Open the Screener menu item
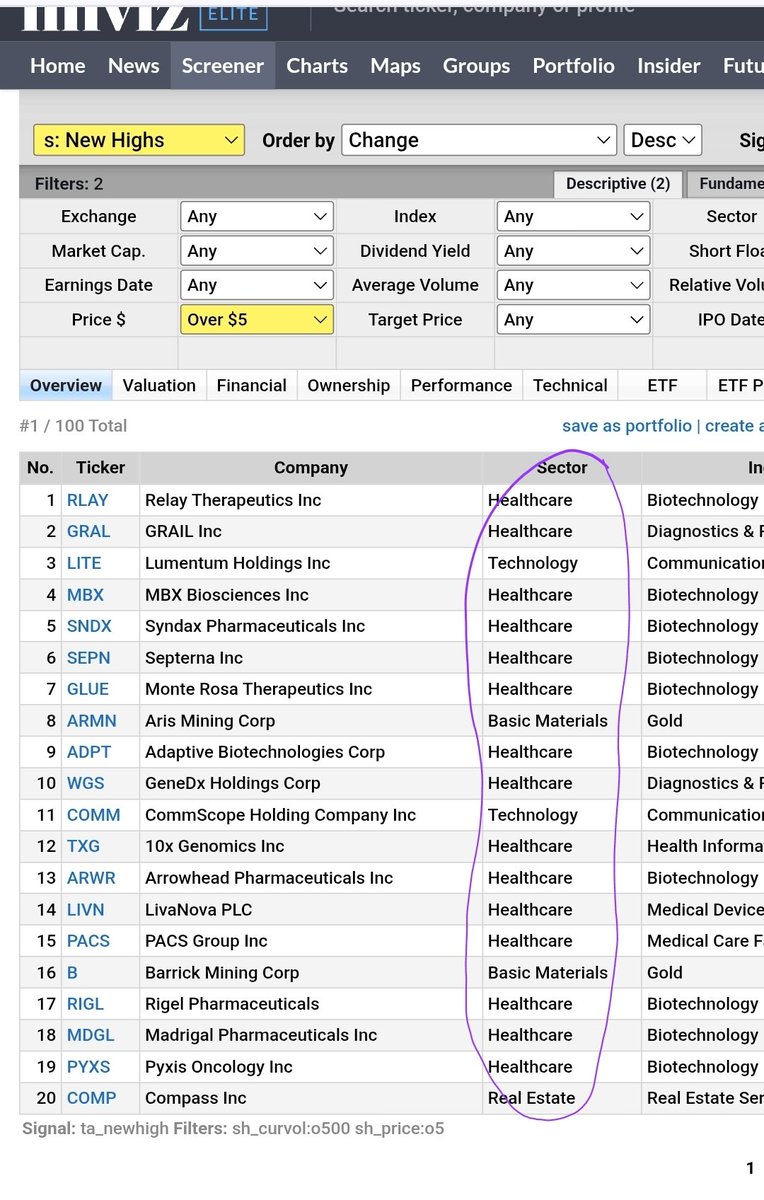The width and height of the screenshot is (764, 1200). tap(223, 66)
